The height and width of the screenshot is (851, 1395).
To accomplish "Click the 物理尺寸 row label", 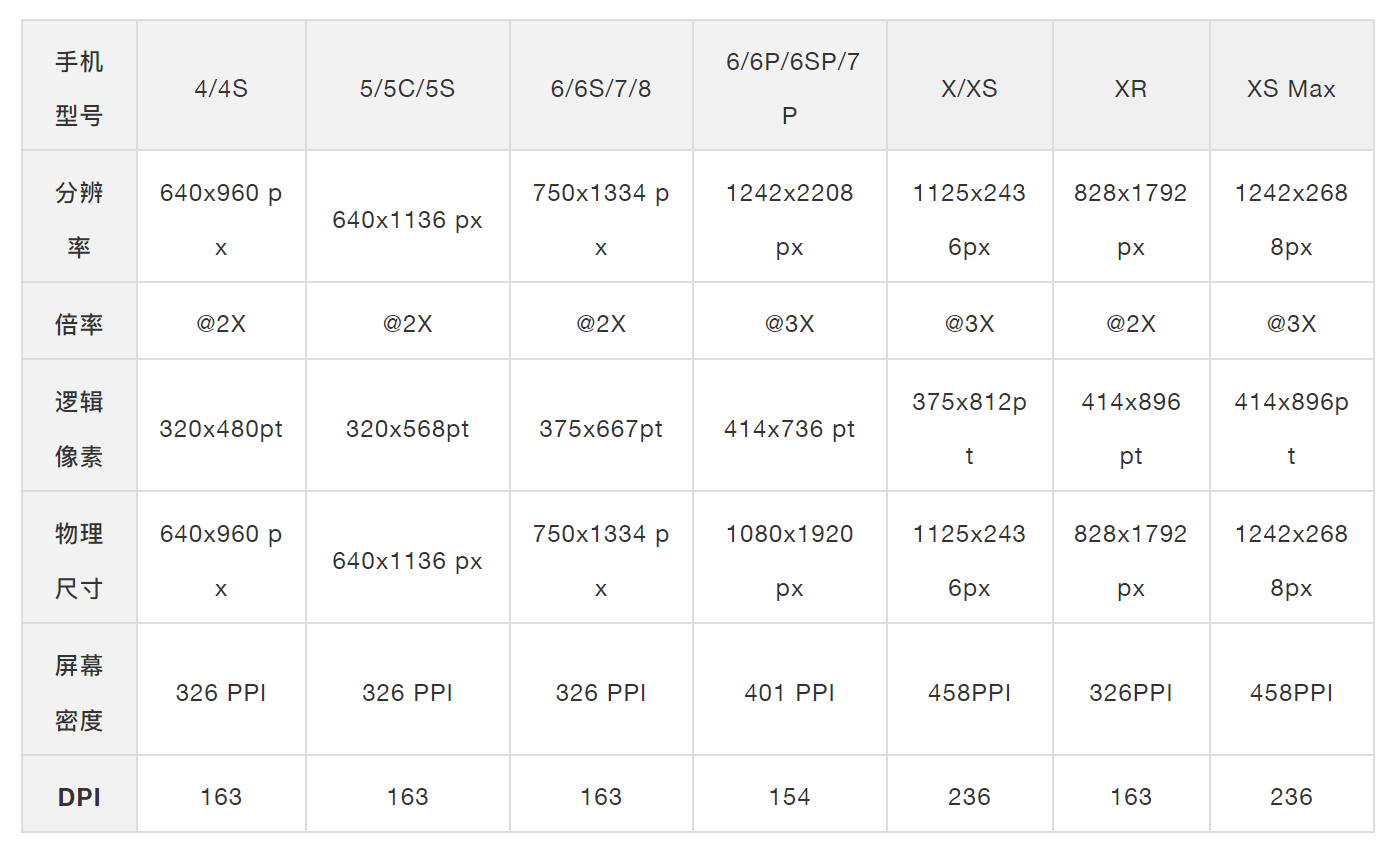I will click(x=79, y=561).
